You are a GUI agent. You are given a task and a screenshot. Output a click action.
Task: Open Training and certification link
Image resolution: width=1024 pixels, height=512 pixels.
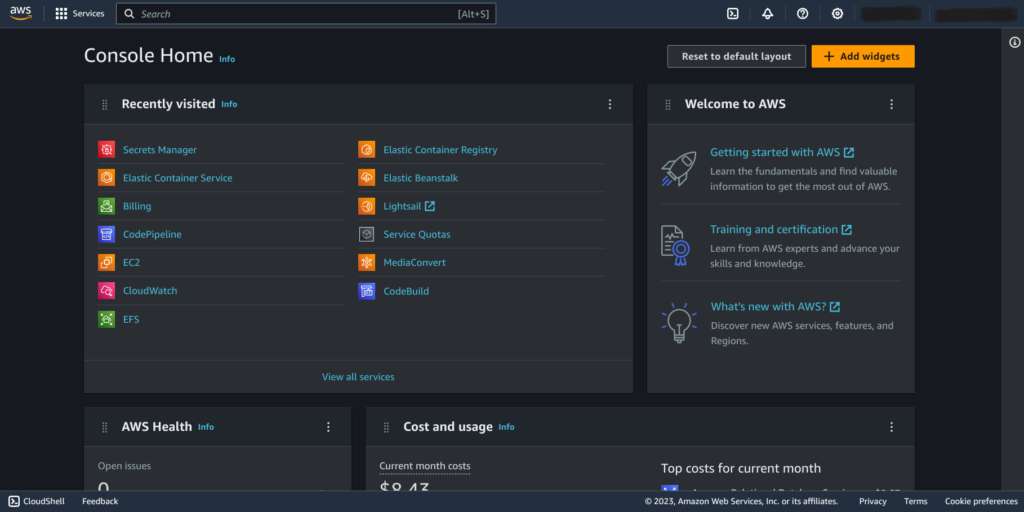pos(780,229)
